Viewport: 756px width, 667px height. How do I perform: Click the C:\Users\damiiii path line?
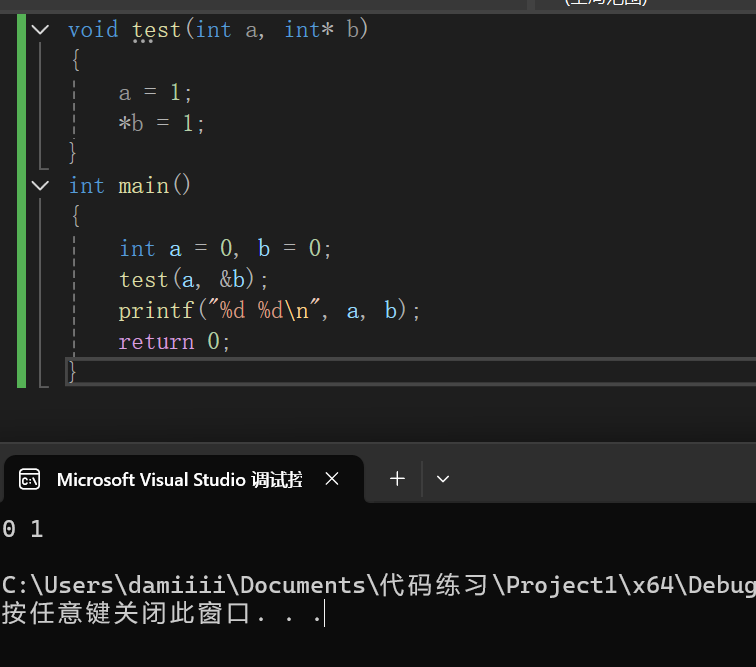pyautogui.click(x=378, y=585)
